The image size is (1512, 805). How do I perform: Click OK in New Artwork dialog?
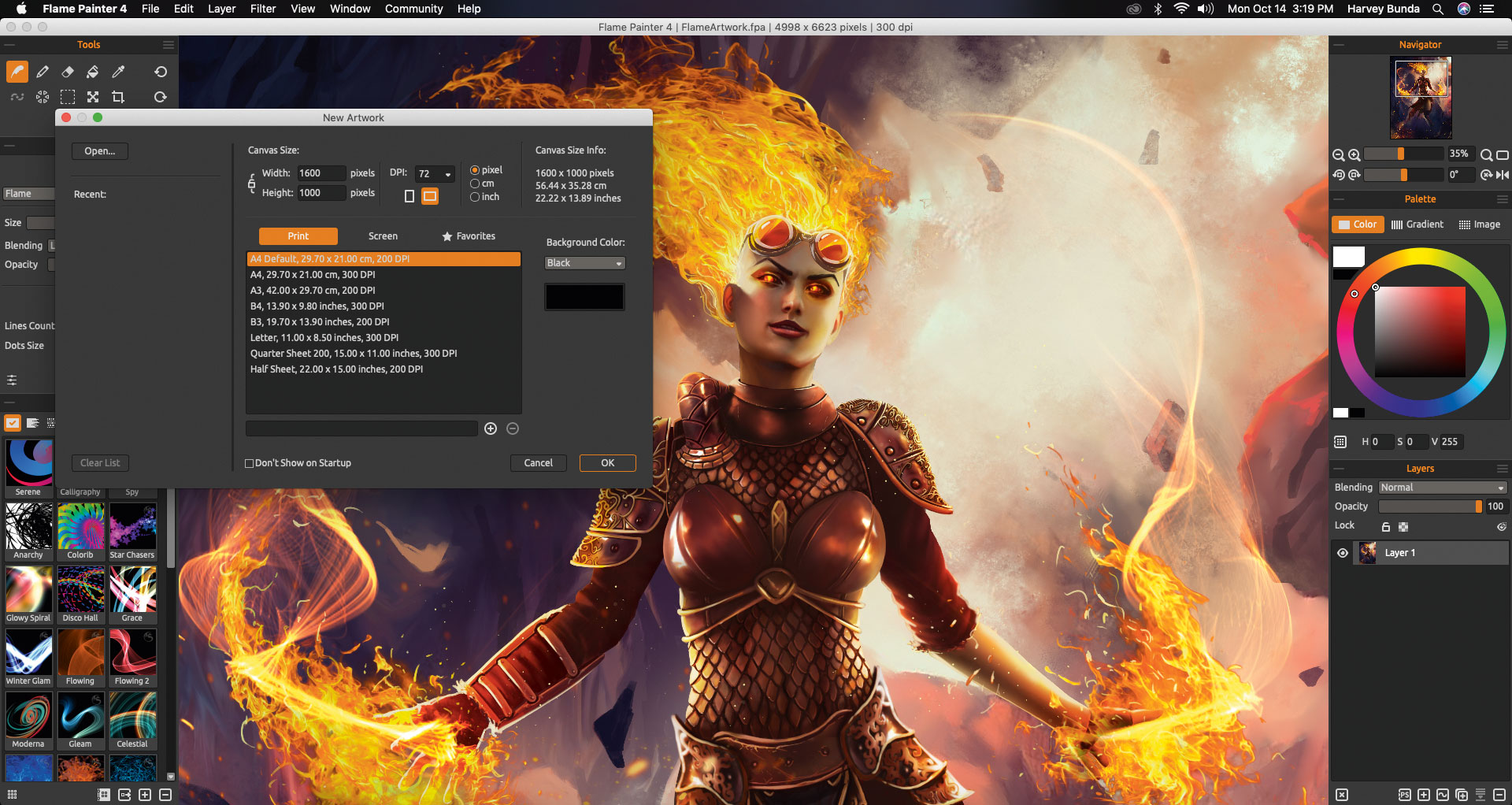coord(608,463)
